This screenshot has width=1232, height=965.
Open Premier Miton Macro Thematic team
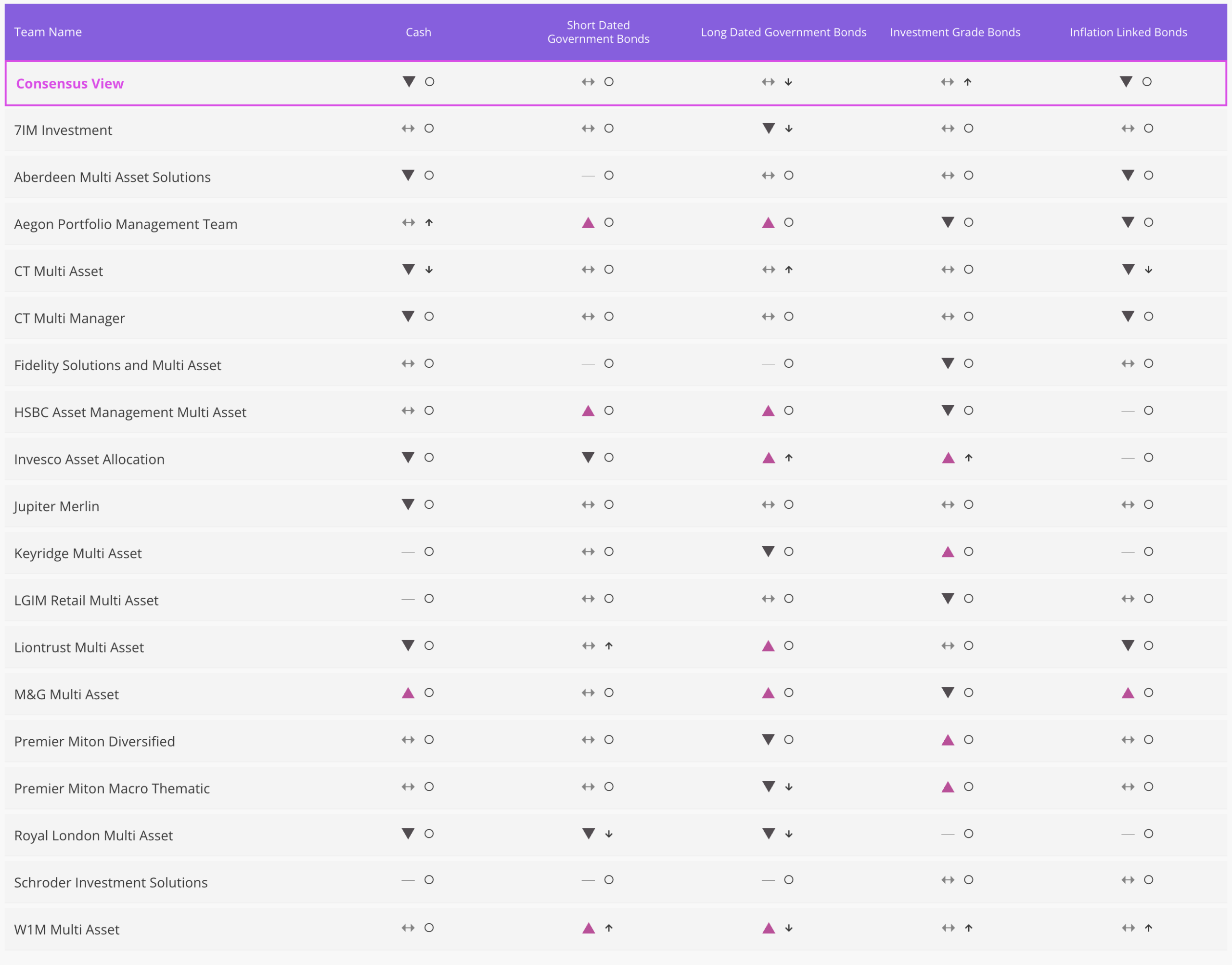point(112,789)
